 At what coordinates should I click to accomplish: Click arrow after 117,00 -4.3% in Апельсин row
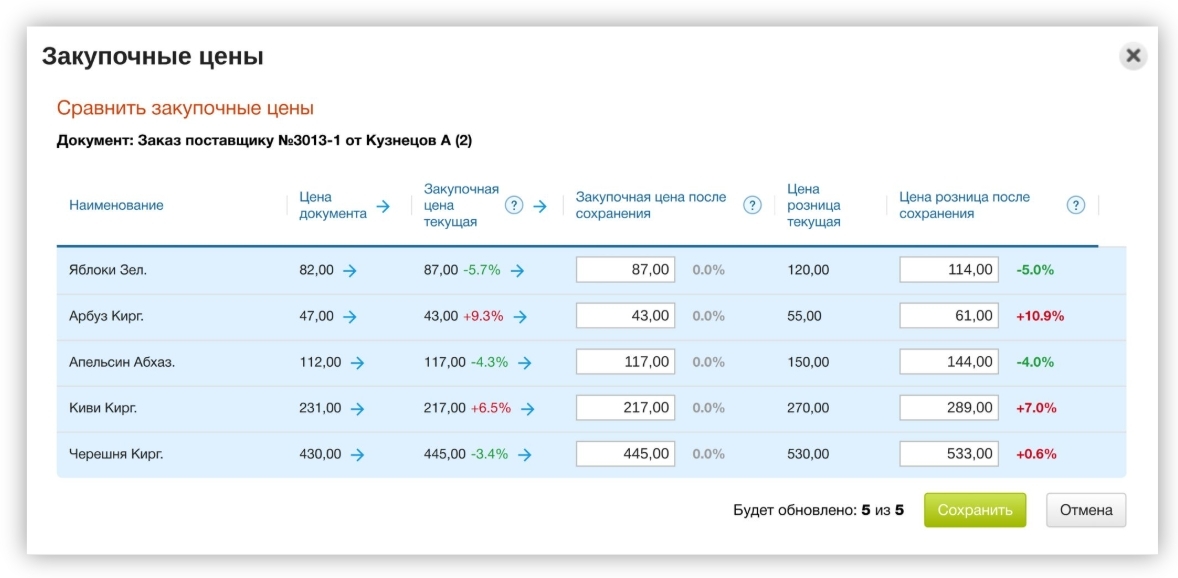[x=524, y=362]
